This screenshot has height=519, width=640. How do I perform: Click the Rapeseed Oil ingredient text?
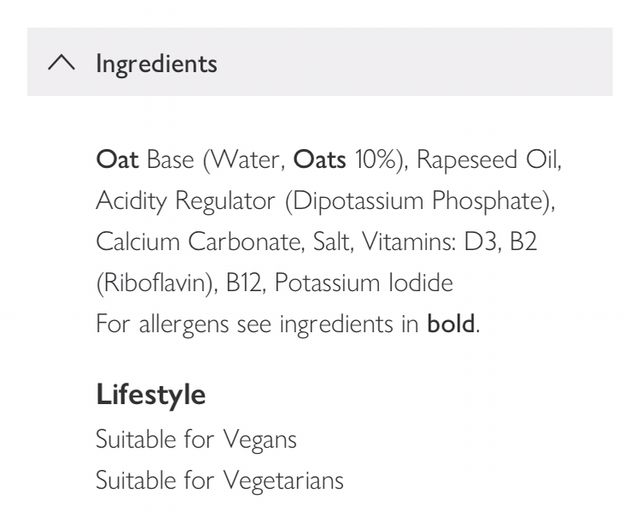[x=490, y=160]
